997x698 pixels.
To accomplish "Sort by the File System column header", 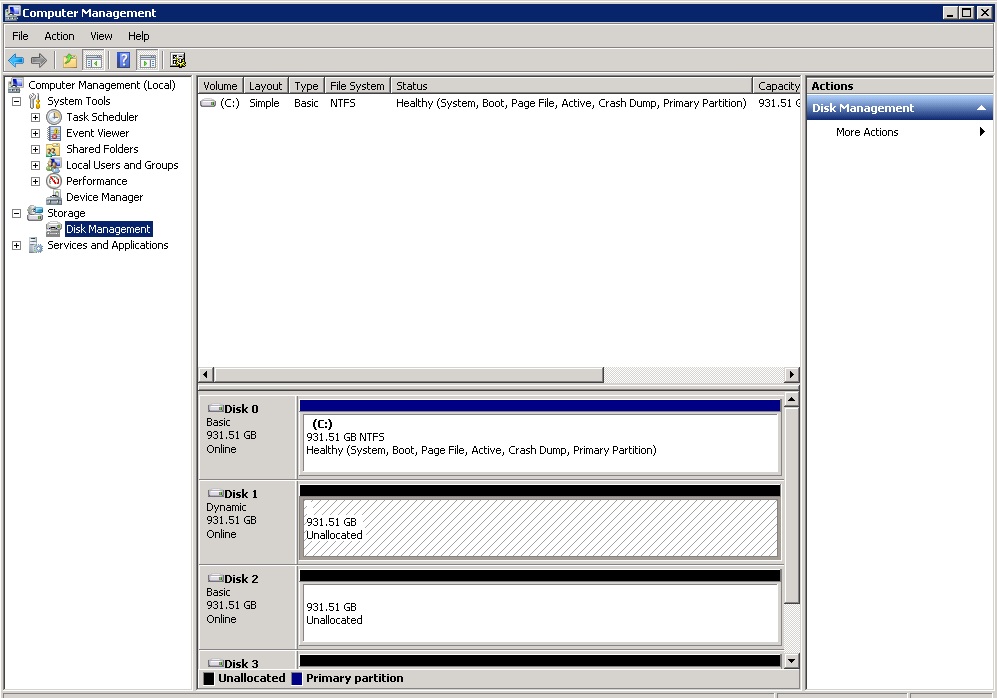I will pyautogui.click(x=357, y=86).
